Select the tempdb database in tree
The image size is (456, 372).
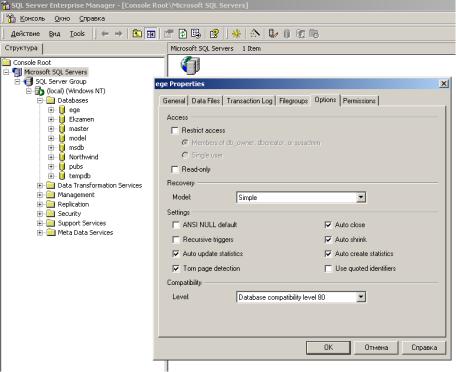pos(80,176)
